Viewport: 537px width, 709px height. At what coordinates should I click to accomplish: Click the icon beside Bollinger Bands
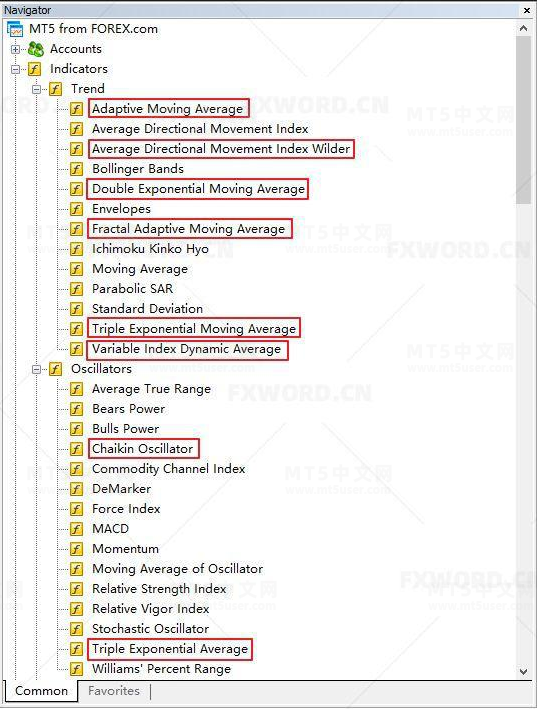(76, 169)
